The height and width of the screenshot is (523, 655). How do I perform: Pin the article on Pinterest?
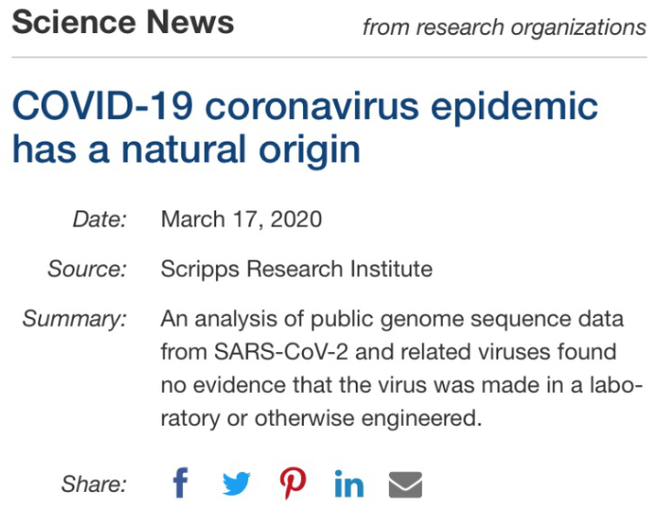292,484
